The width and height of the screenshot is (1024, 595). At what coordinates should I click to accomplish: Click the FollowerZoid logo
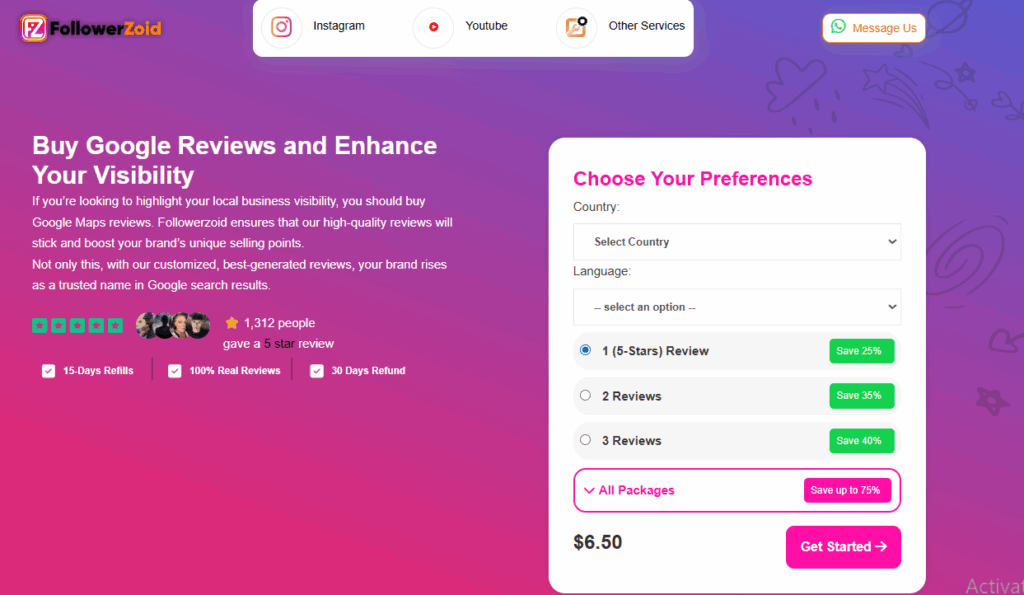[x=90, y=28]
